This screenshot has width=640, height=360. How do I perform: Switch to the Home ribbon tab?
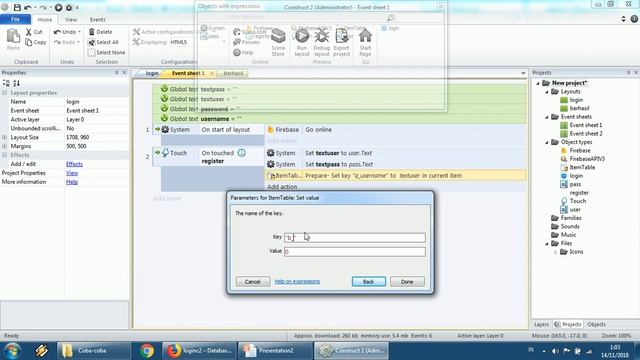point(45,20)
